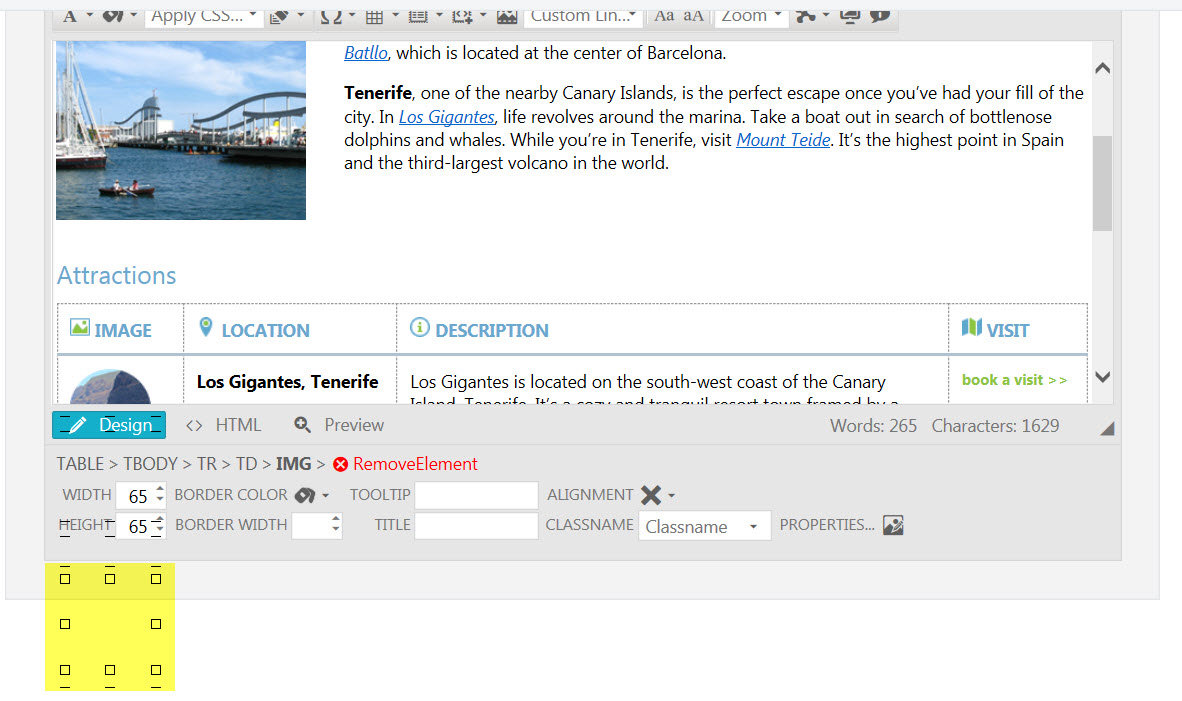The width and height of the screenshot is (1182, 701).
Task: Open the Mount Teide link
Action: coord(783,140)
